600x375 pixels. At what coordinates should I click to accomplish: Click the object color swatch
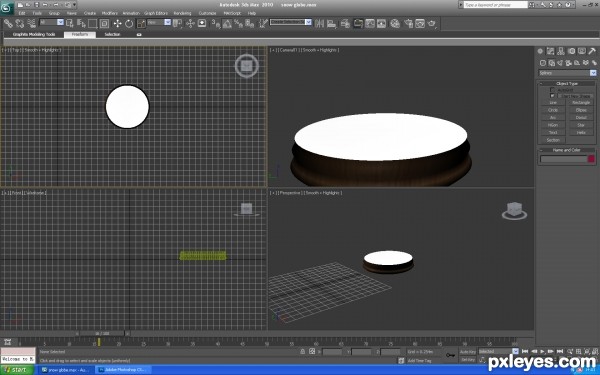(x=591, y=159)
